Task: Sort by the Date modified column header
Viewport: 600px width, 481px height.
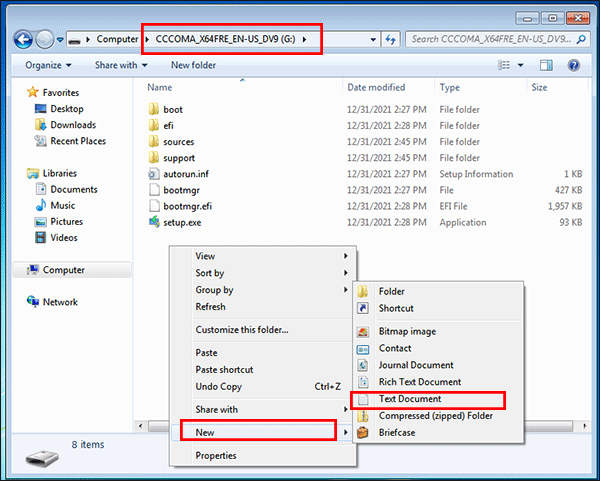Action: point(376,87)
